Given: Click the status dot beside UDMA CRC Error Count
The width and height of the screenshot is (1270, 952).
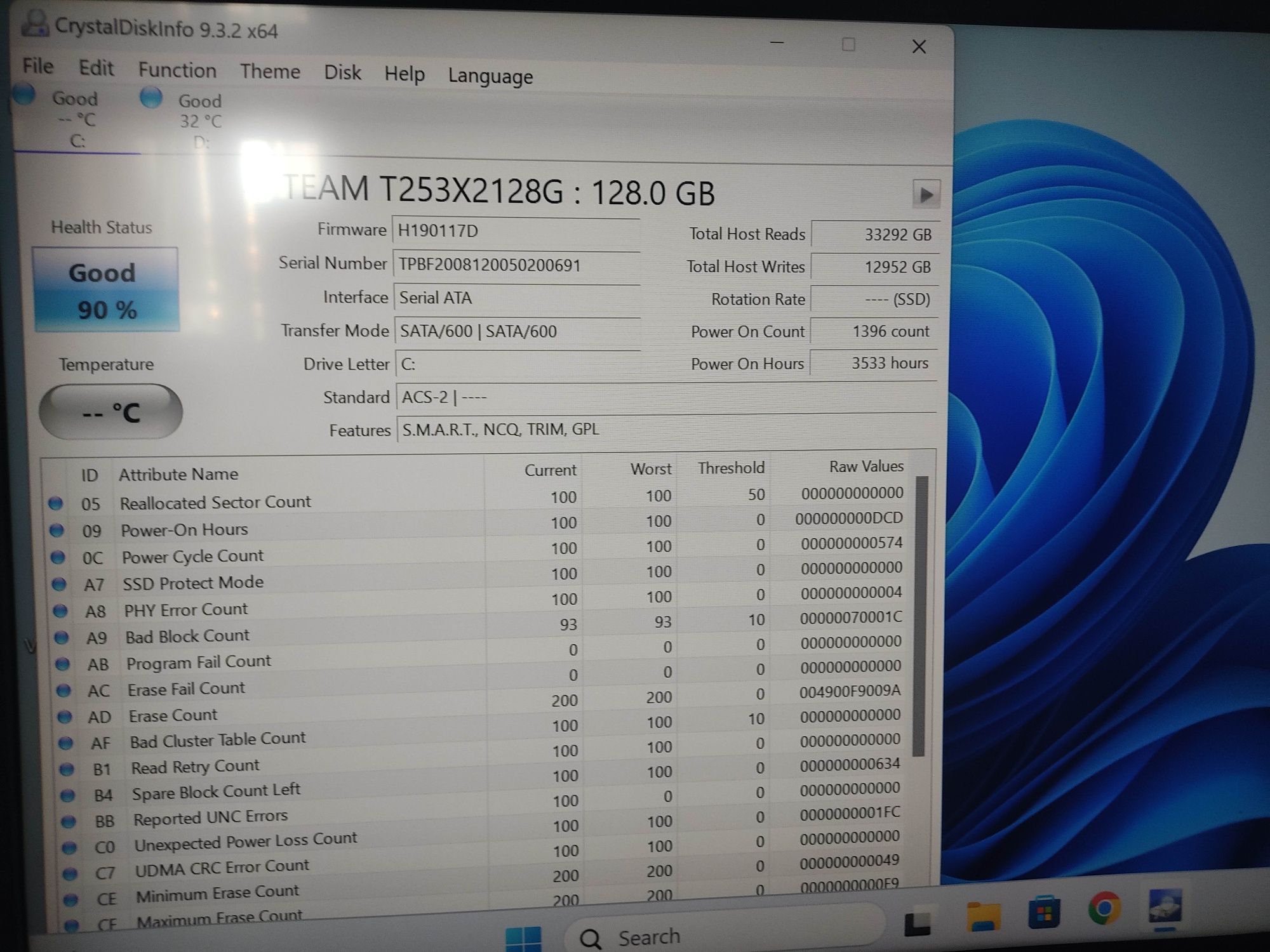Looking at the screenshot, I should pyautogui.click(x=70, y=874).
